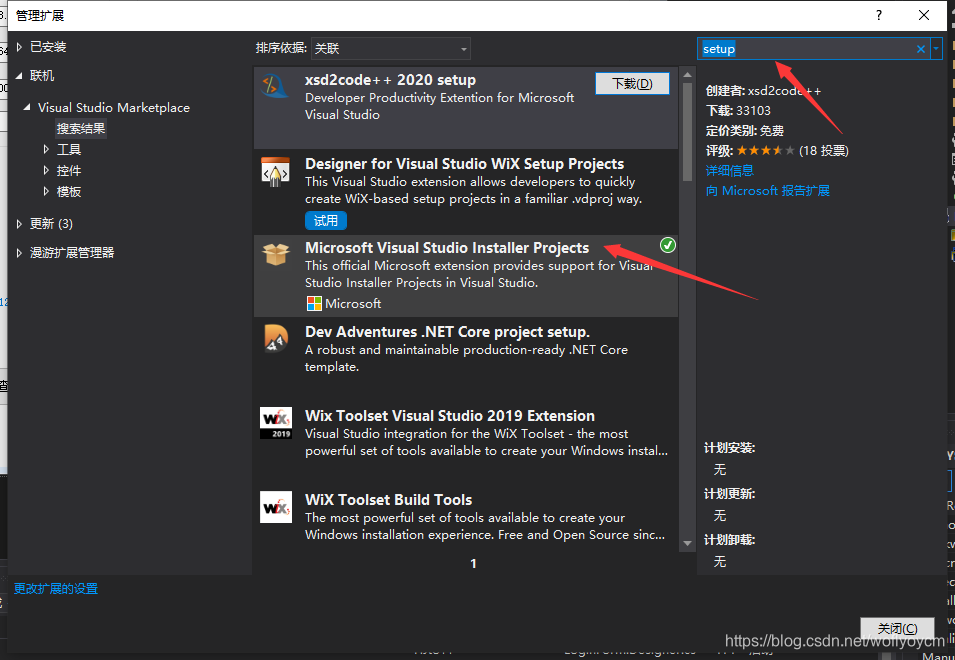Click the 计划卸载 label
Screen dimensions: 955x660
[x=730, y=539]
